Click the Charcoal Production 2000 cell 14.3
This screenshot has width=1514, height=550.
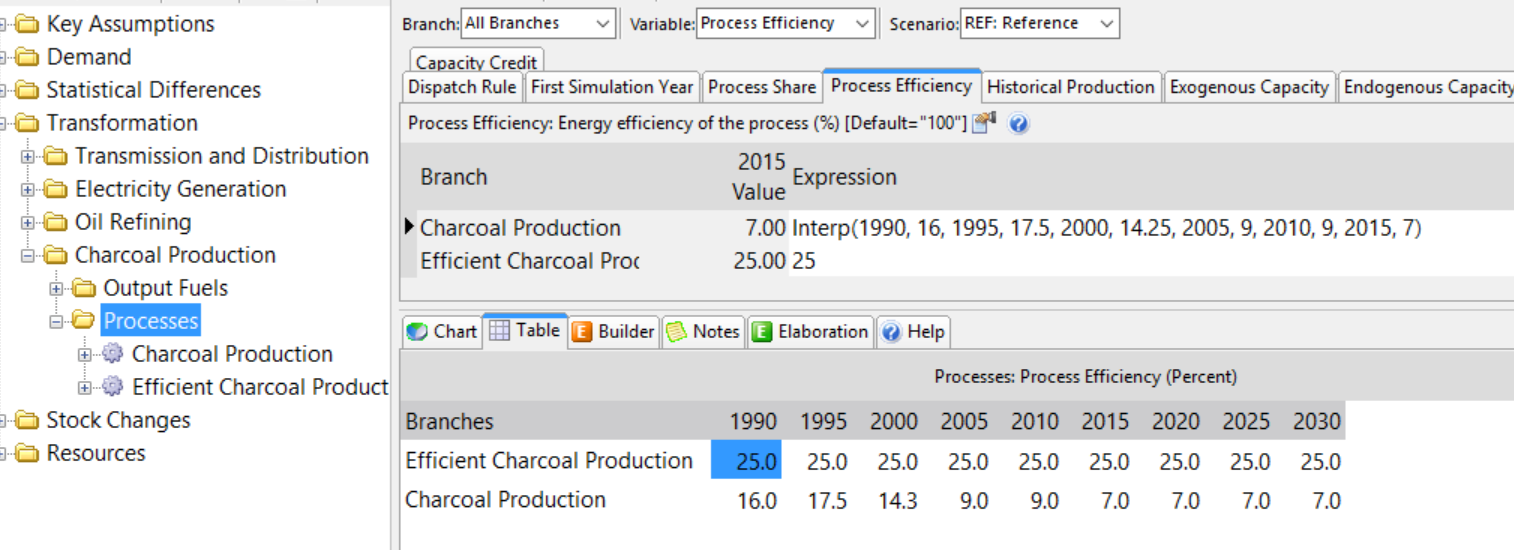898,500
